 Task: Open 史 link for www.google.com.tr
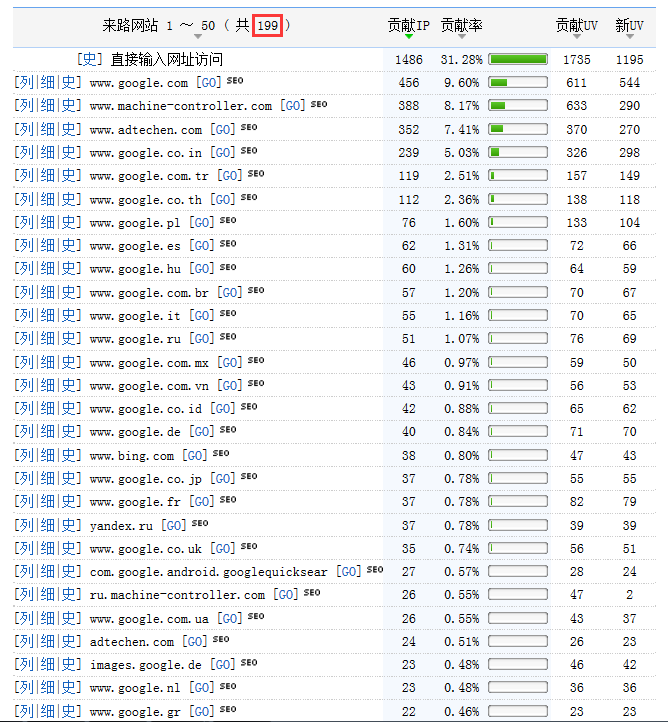click(x=69, y=176)
